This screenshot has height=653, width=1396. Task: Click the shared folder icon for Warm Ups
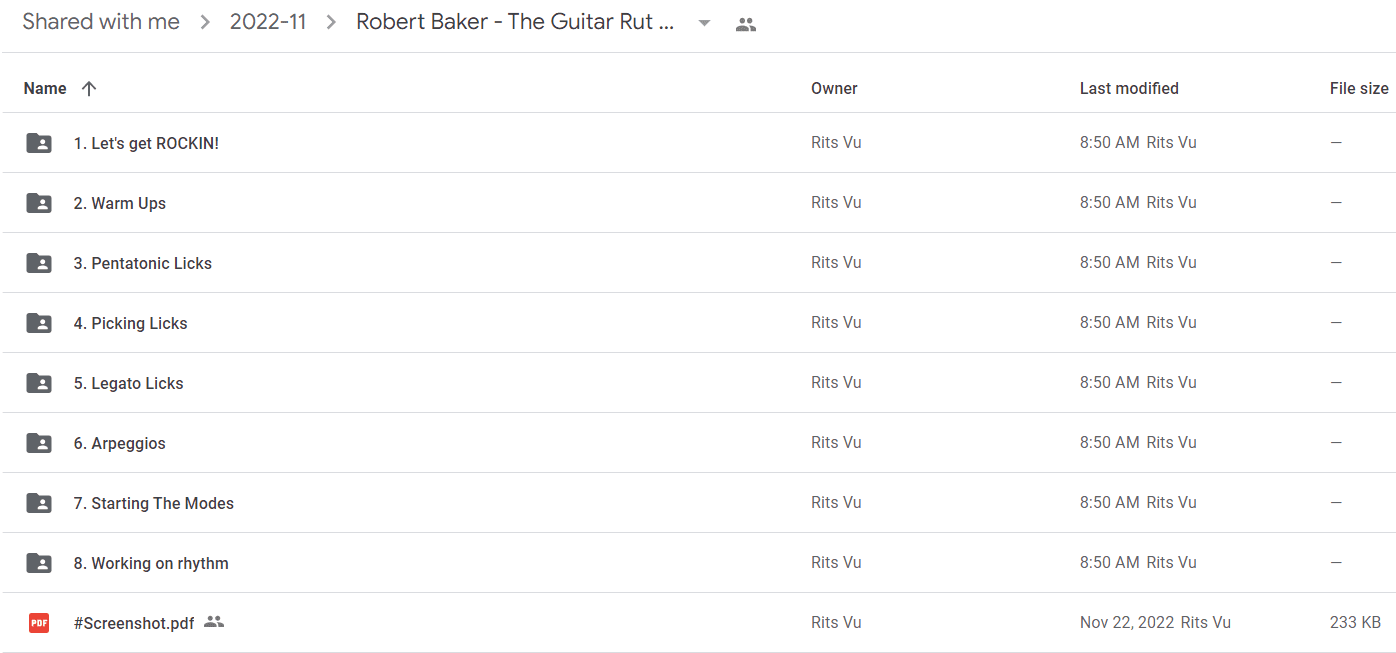point(39,203)
